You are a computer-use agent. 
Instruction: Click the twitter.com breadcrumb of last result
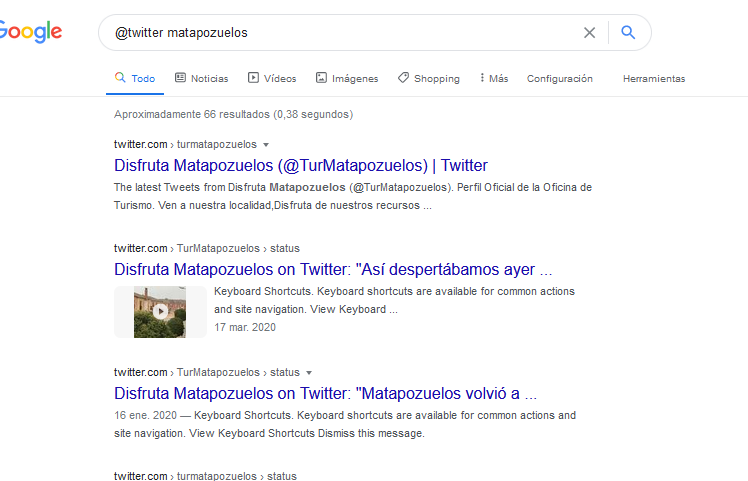(x=140, y=476)
